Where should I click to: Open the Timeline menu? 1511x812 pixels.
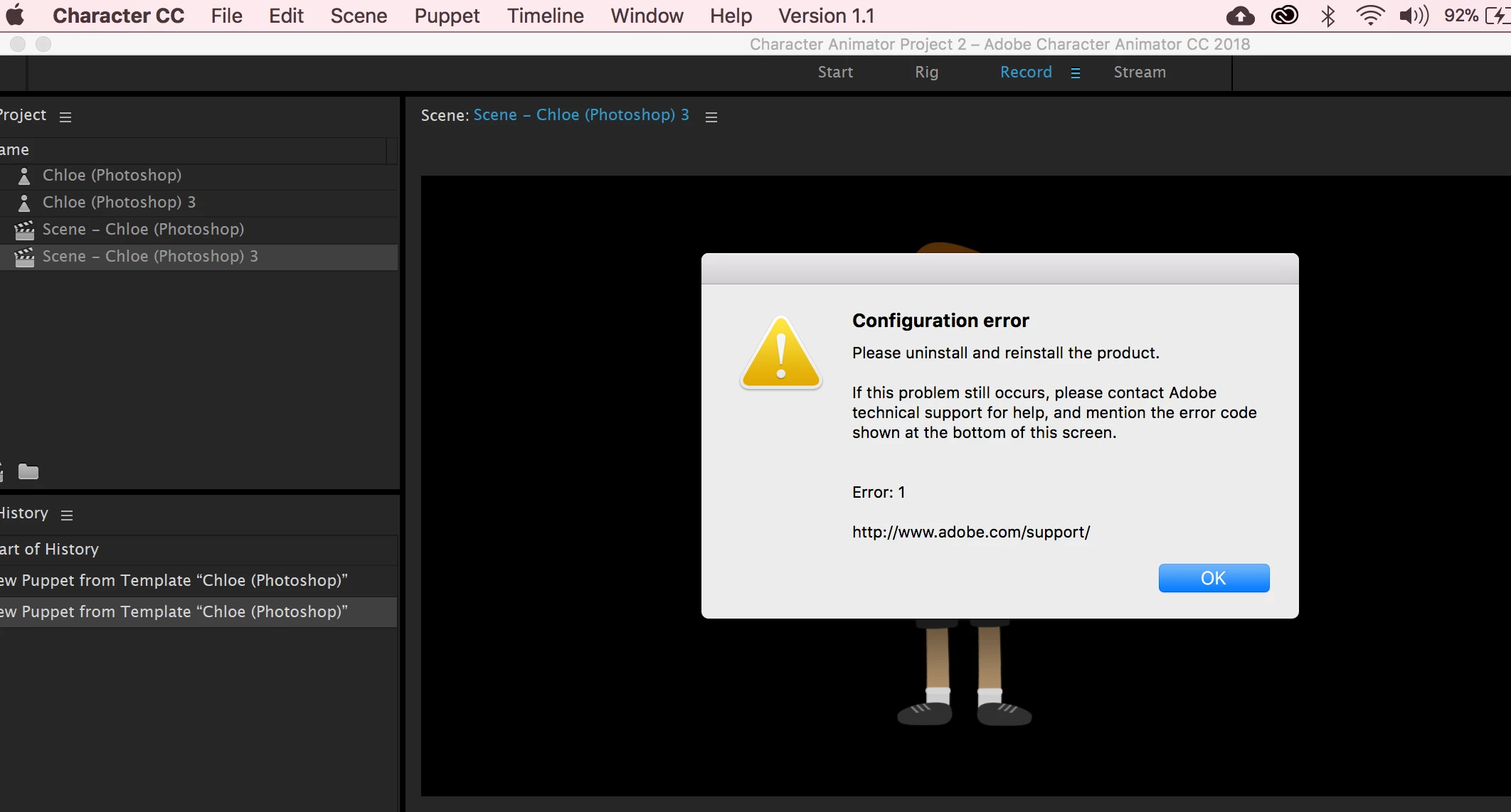pyautogui.click(x=545, y=16)
